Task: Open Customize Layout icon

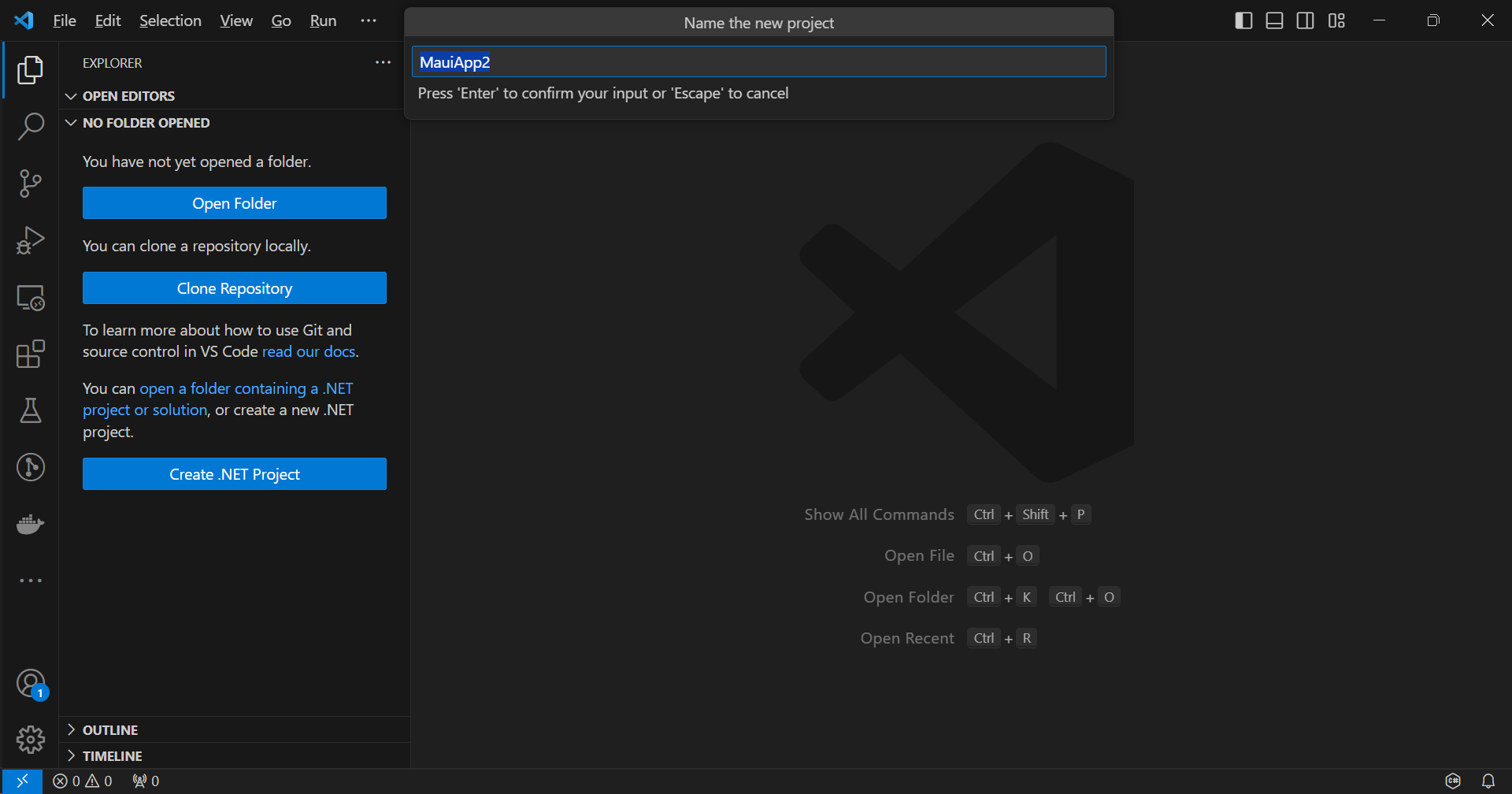Action: coord(1336,20)
